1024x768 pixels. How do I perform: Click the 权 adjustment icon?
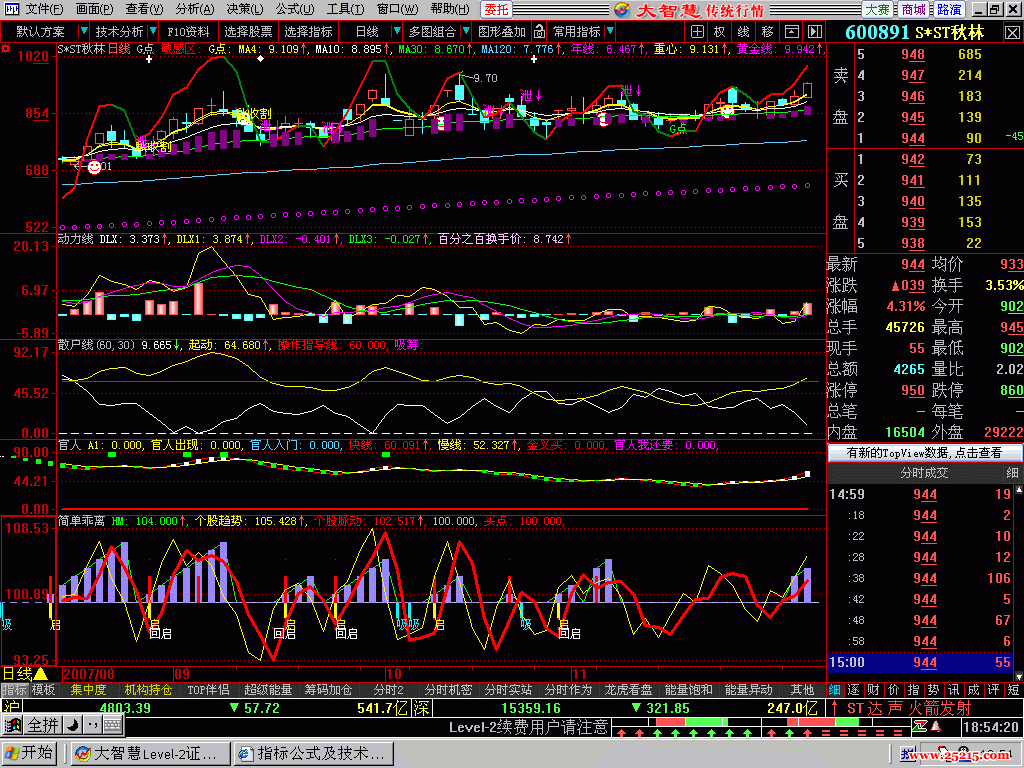pyautogui.click(x=719, y=31)
